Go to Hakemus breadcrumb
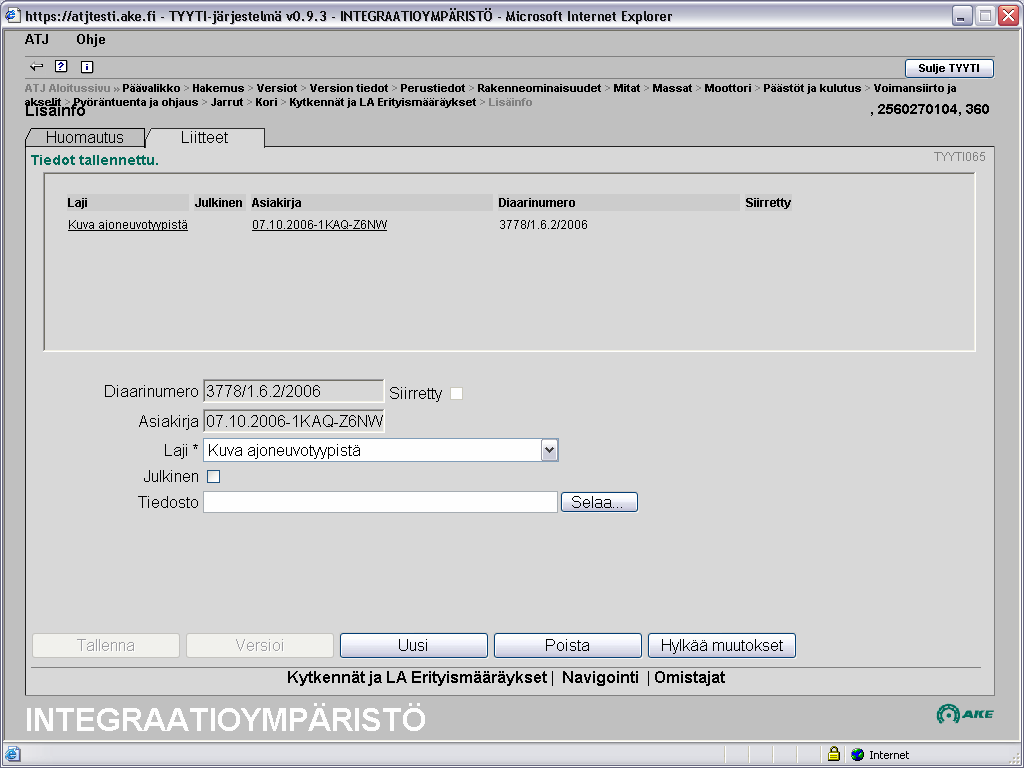The image size is (1024, 768). (218, 88)
